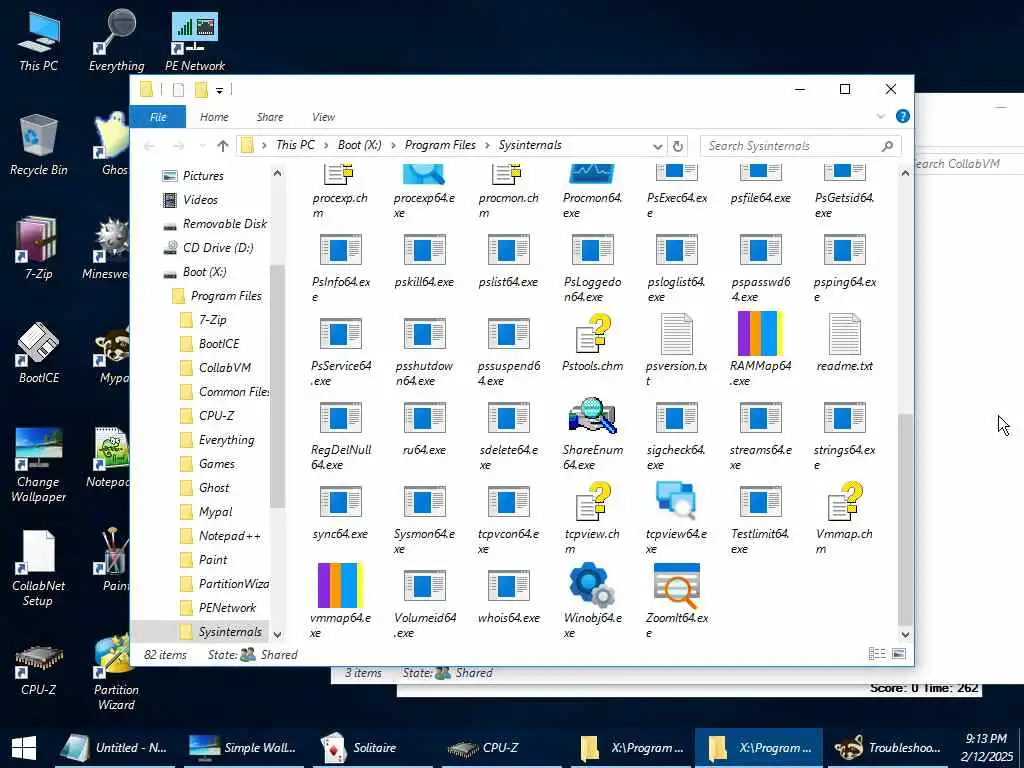
Task: Select the tcpview64.exe icon
Action: tap(676, 501)
